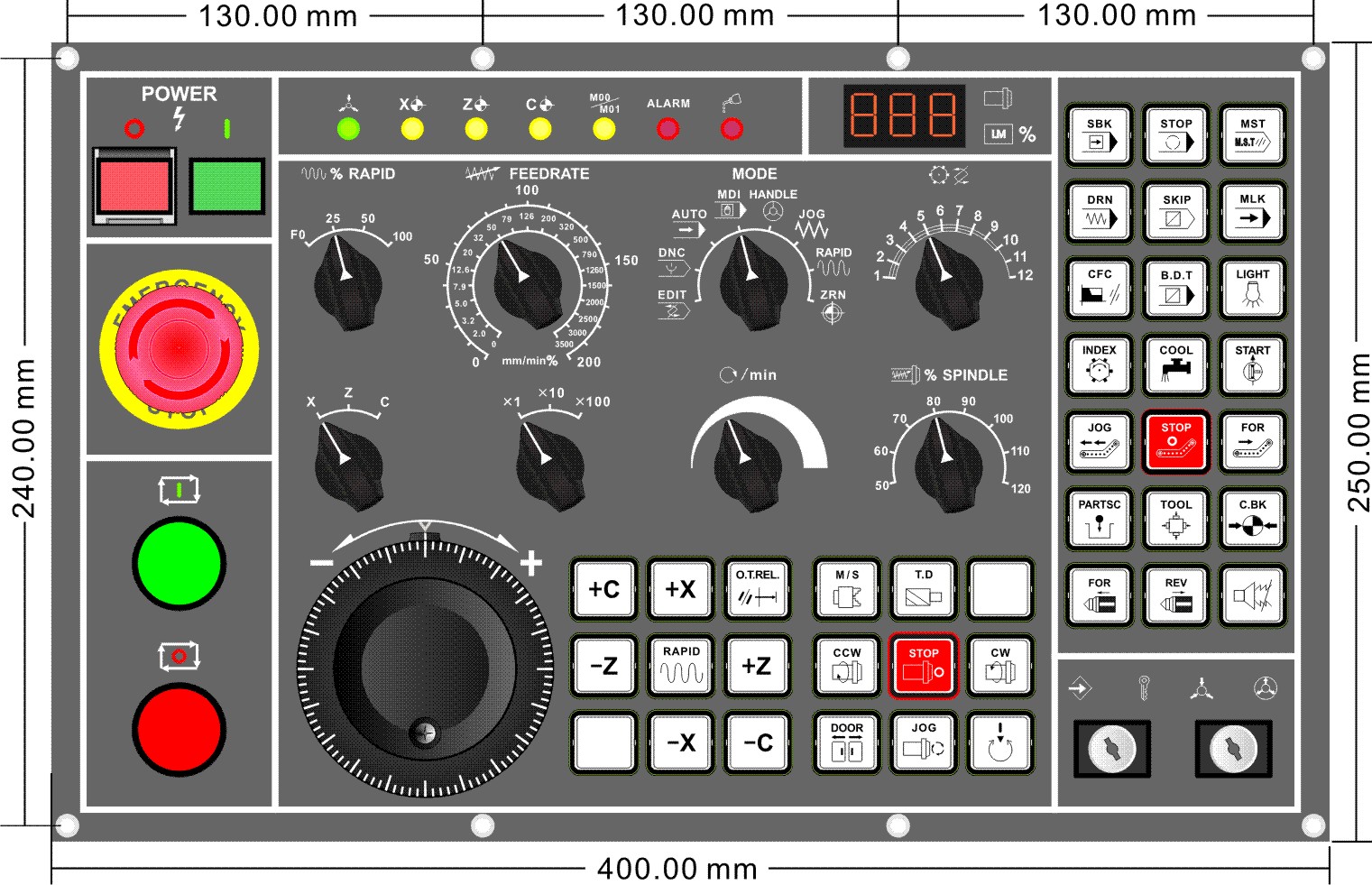Turn on MLK machine lock
1372x885 pixels.
[x=1252, y=211]
